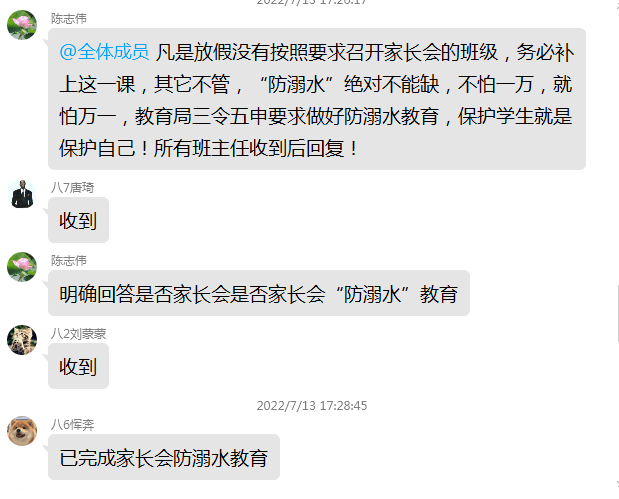The width and height of the screenshot is (619, 499).
Task: Click the scroll arrow at bottom right corner
Action: pos(617,484)
